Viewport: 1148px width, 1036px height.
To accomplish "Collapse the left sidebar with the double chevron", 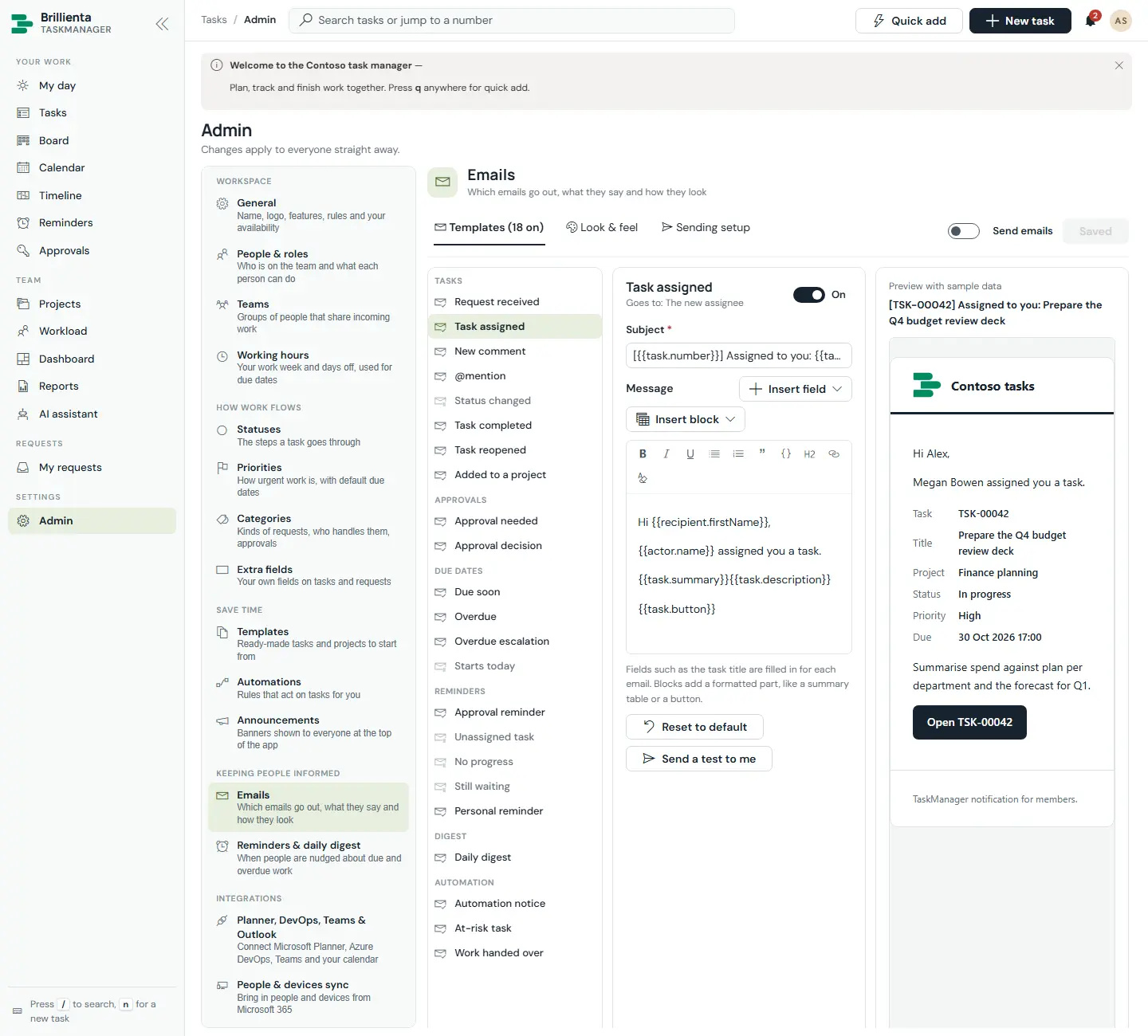I will point(162,24).
